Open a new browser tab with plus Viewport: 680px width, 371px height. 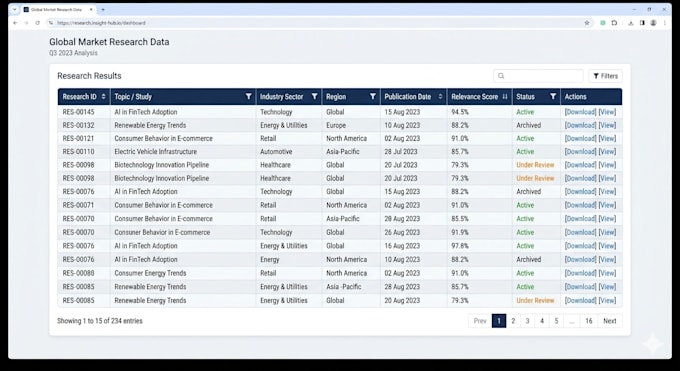[x=103, y=9]
